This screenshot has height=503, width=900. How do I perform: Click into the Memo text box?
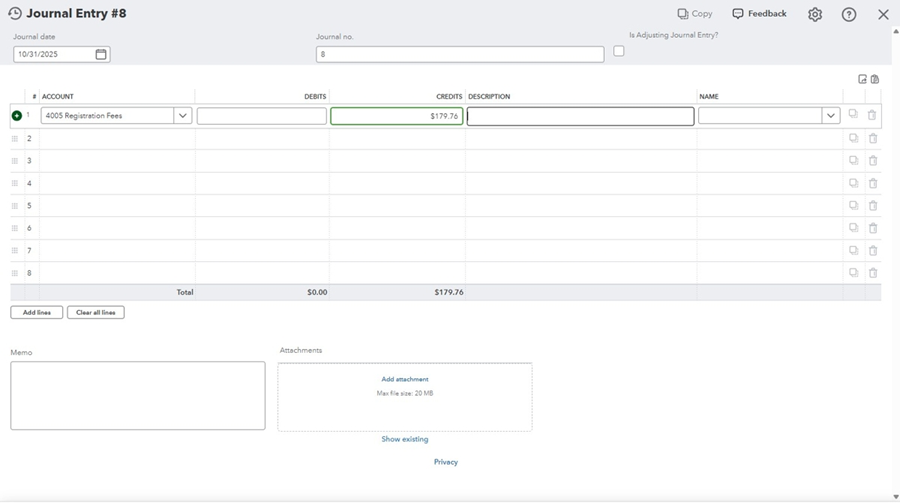(138, 396)
